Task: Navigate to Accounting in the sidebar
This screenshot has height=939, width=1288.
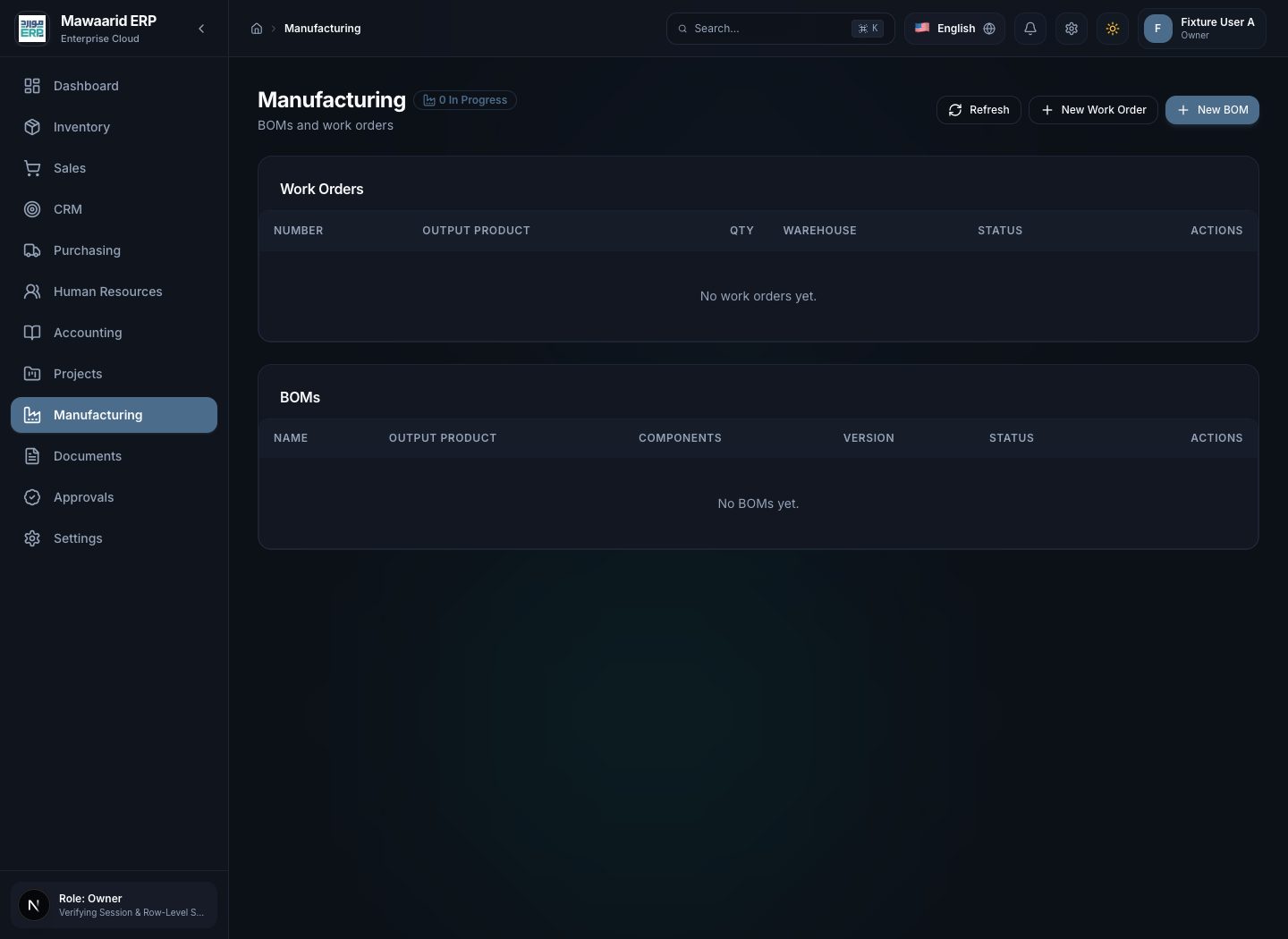Action: (x=114, y=333)
